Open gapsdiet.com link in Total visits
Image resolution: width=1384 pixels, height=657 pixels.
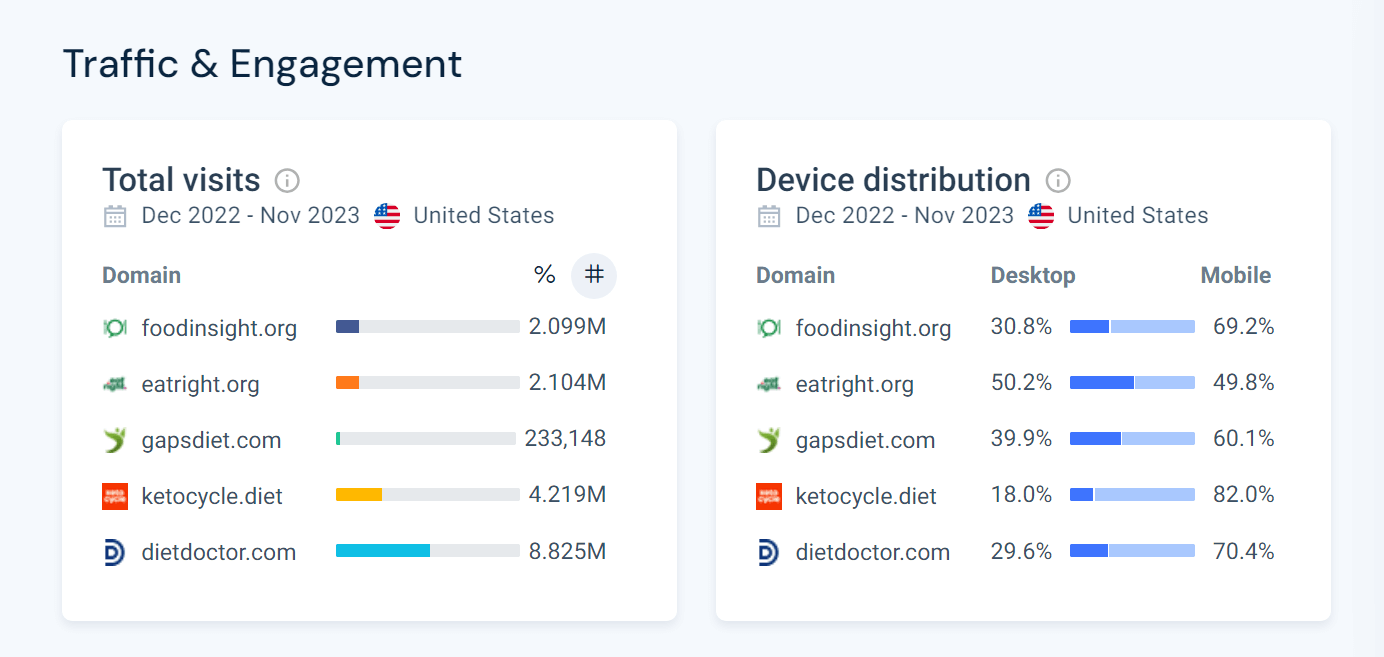point(211,440)
